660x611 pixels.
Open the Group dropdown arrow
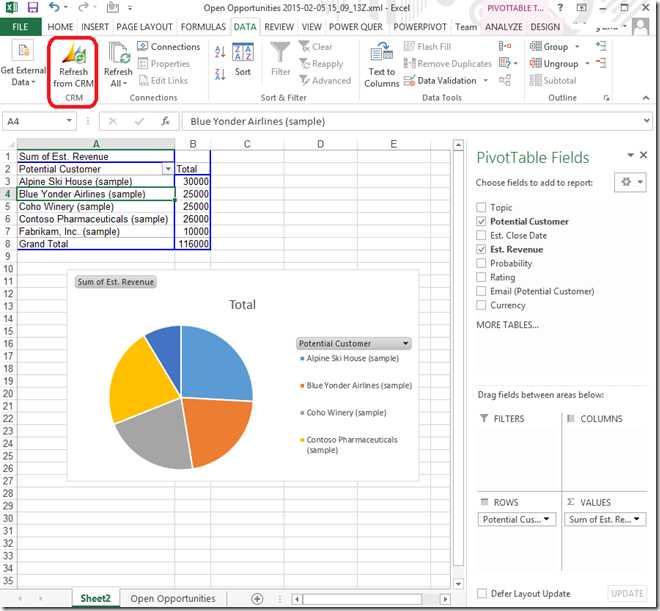(x=577, y=47)
